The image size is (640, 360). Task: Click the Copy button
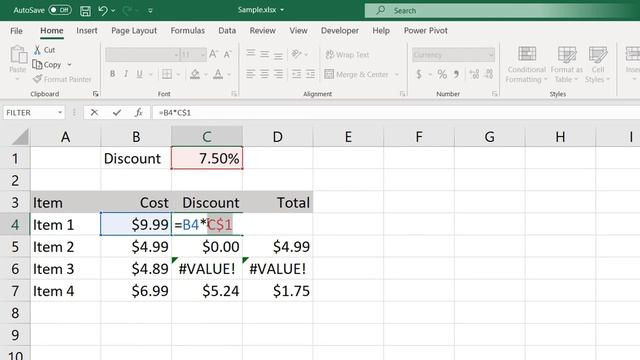click(x=47, y=64)
